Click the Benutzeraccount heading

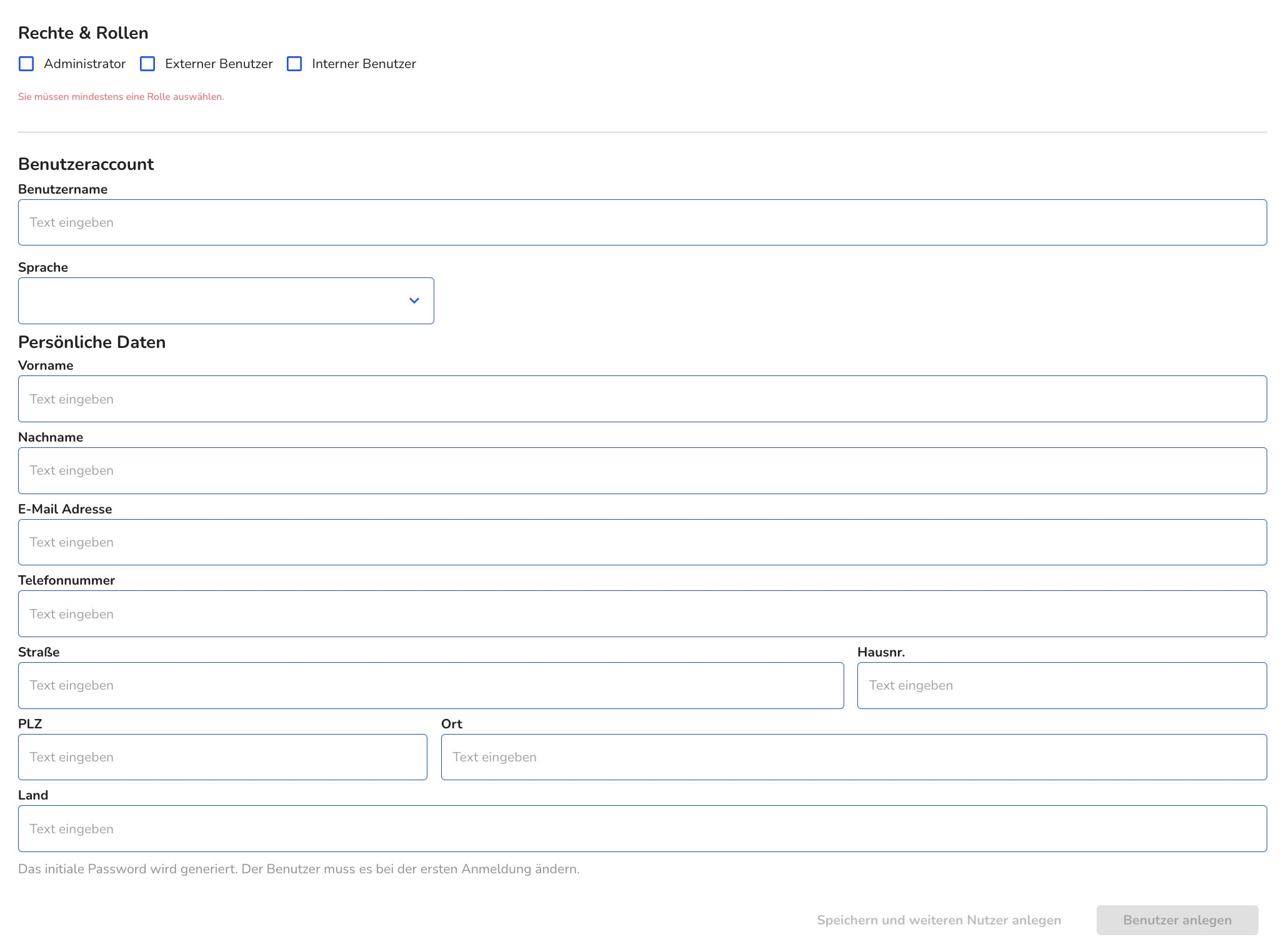(86, 164)
